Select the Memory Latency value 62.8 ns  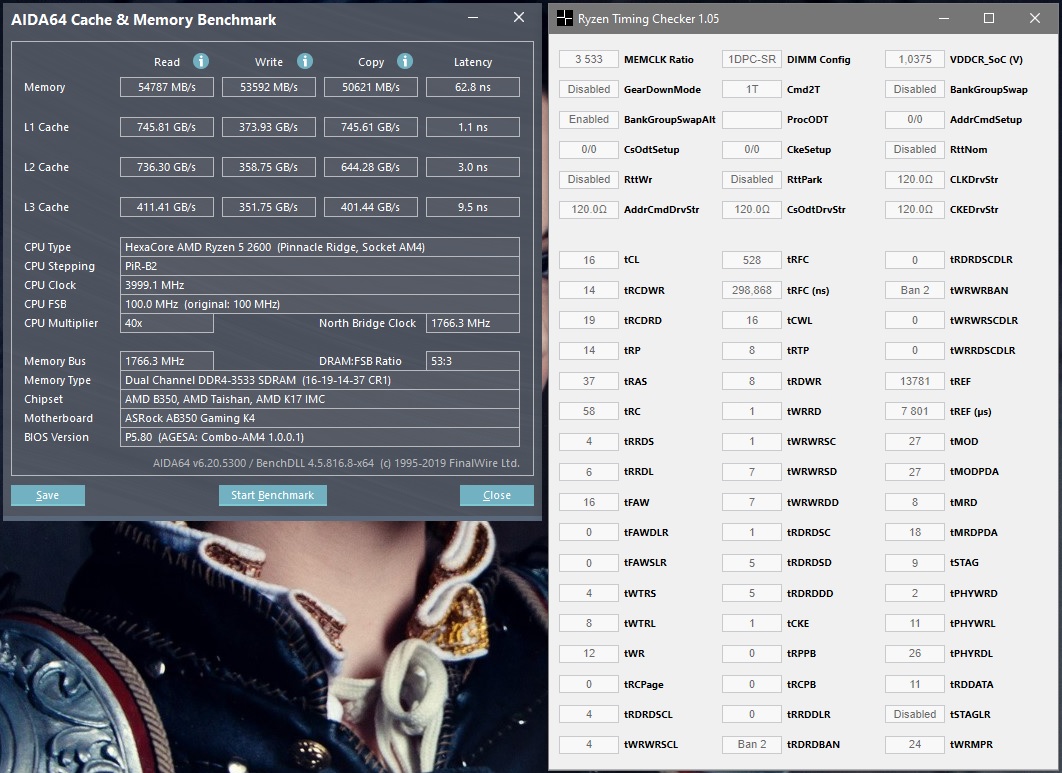coord(473,87)
